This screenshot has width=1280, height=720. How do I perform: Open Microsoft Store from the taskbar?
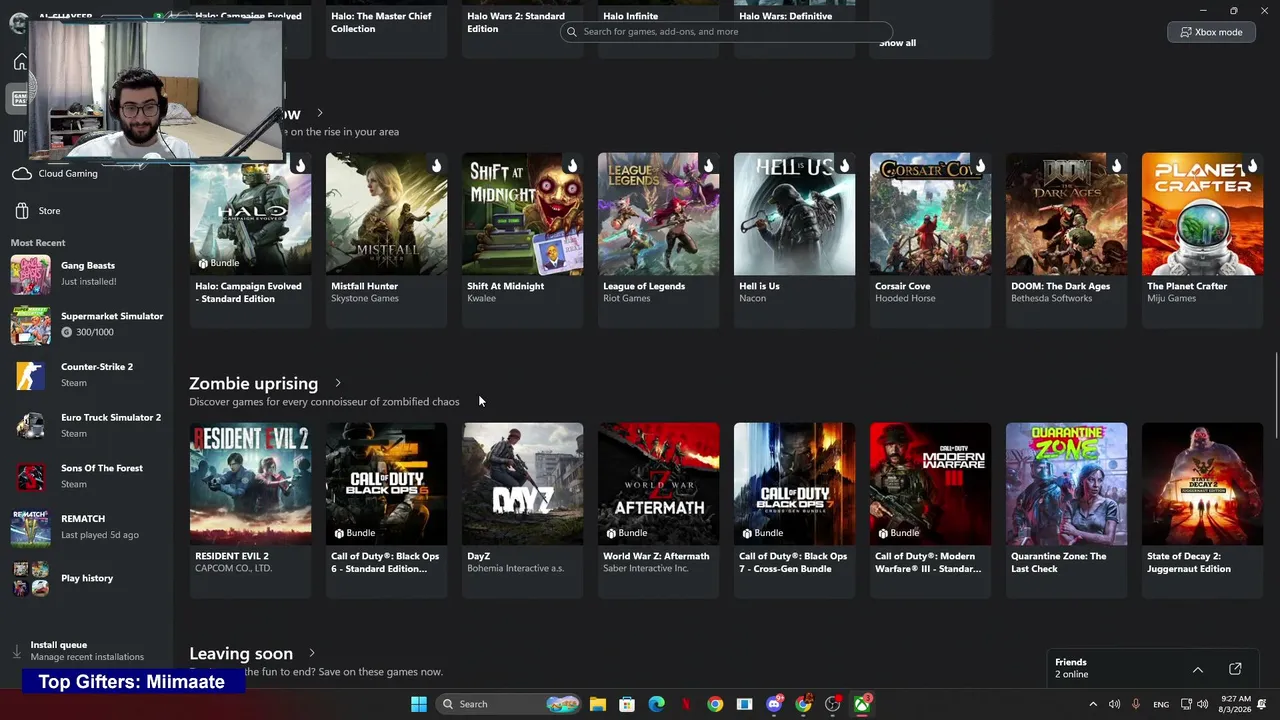(x=627, y=704)
